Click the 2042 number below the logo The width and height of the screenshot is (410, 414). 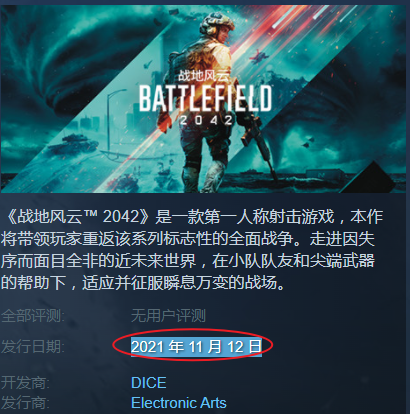coord(206,120)
